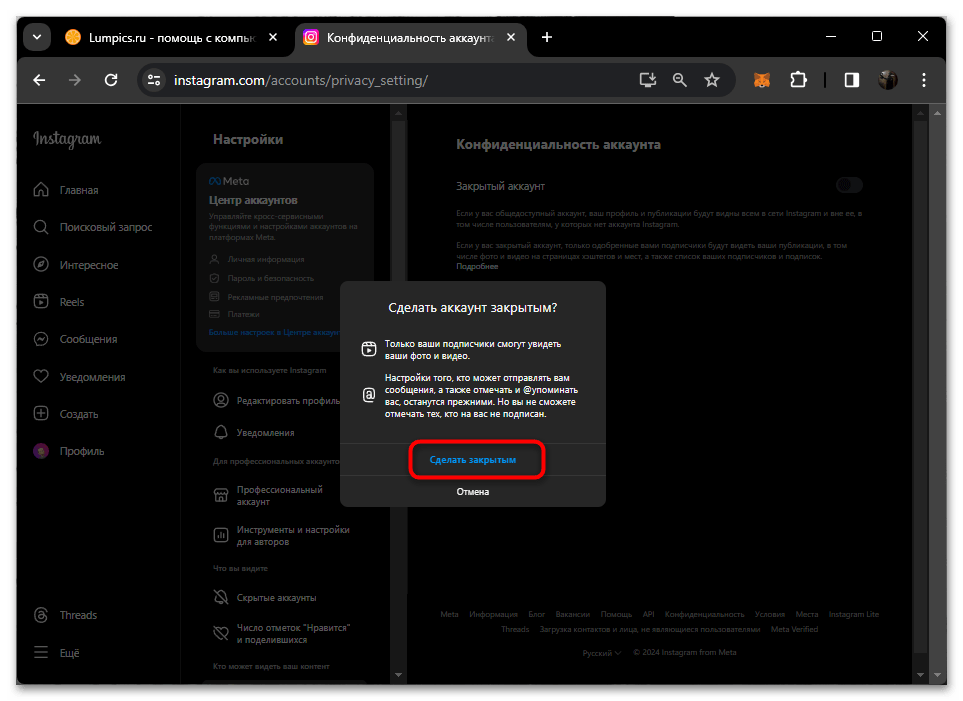The width and height of the screenshot is (963, 701).
Task: Click Meta footer link
Action: (x=449, y=614)
